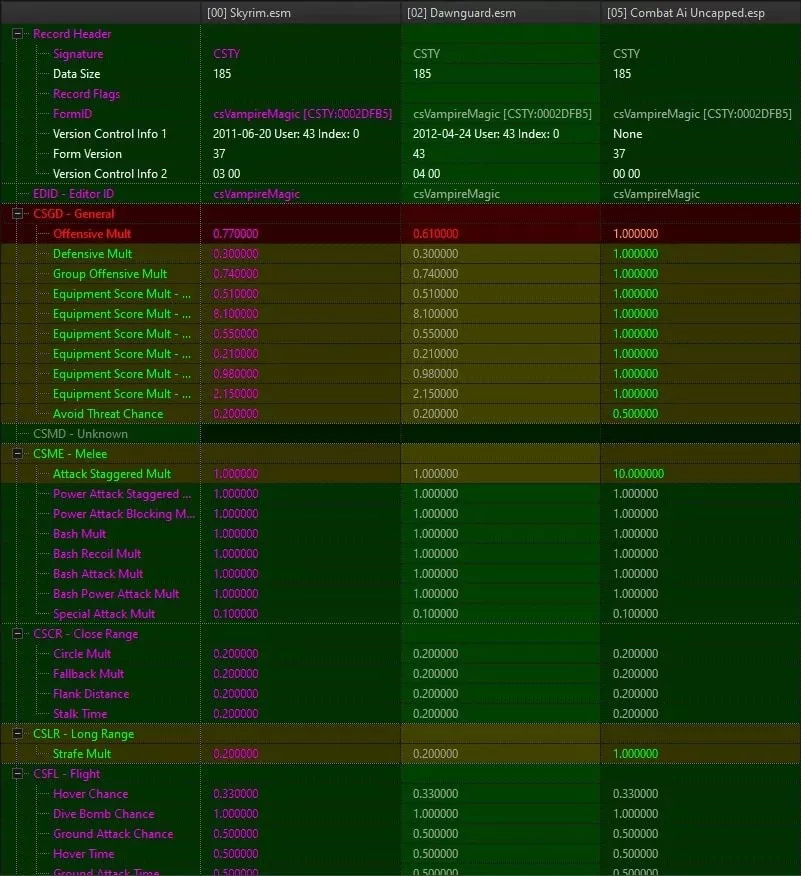Select the Strafe Mult row label

pyautogui.click(x=82, y=754)
